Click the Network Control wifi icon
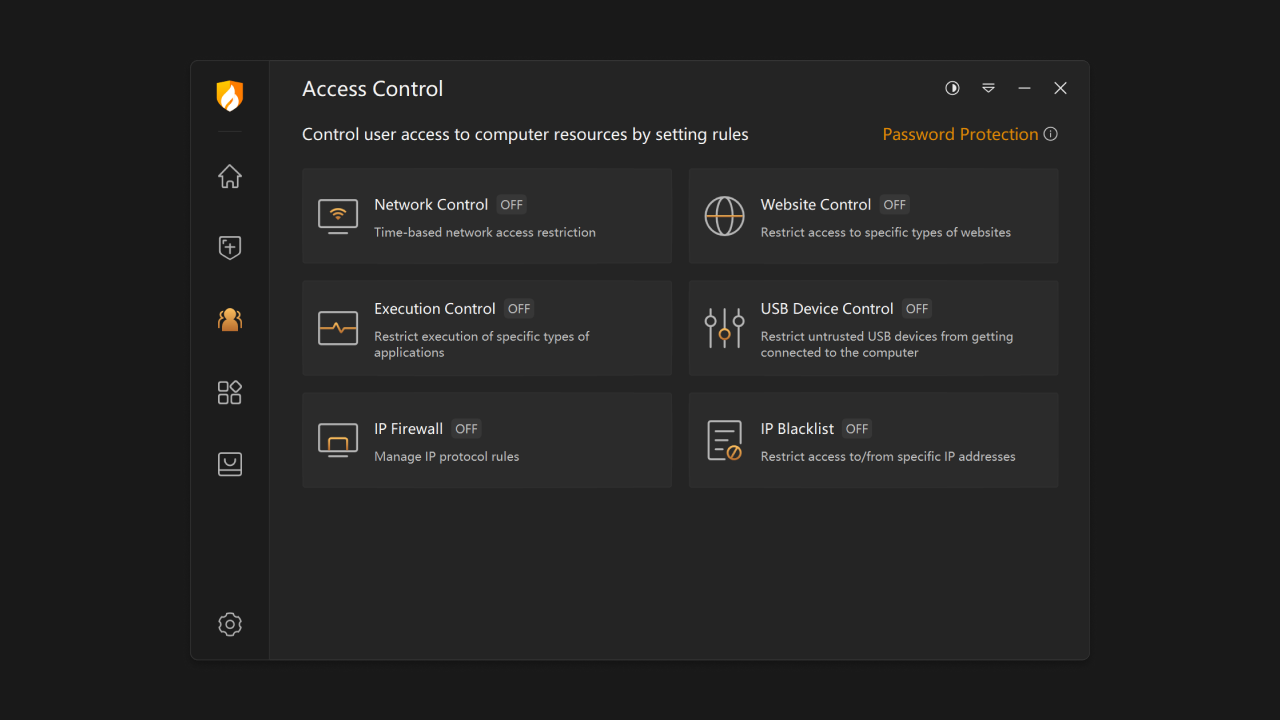This screenshot has width=1280, height=720. tap(337, 215)
